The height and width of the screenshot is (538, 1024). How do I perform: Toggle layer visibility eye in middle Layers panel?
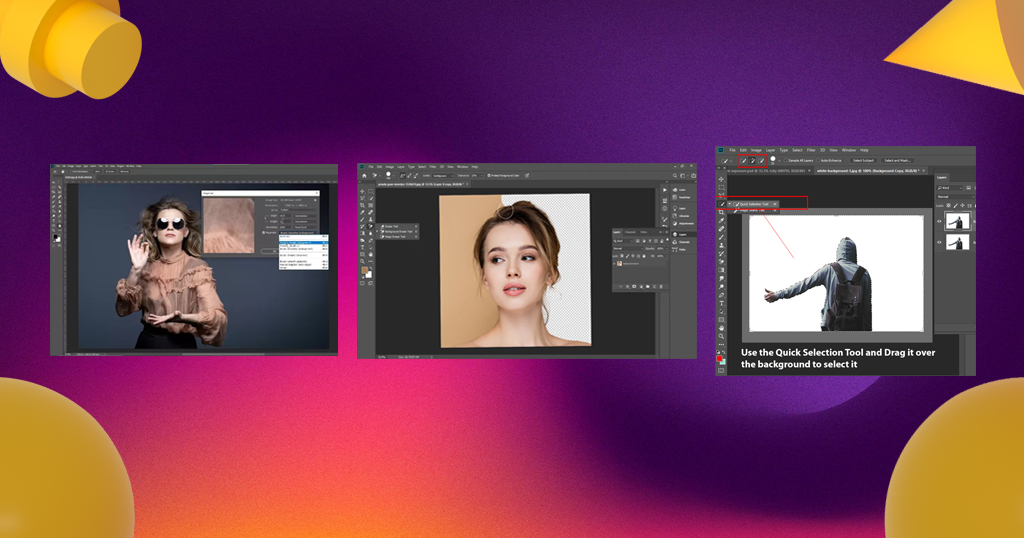pos(615,264)
